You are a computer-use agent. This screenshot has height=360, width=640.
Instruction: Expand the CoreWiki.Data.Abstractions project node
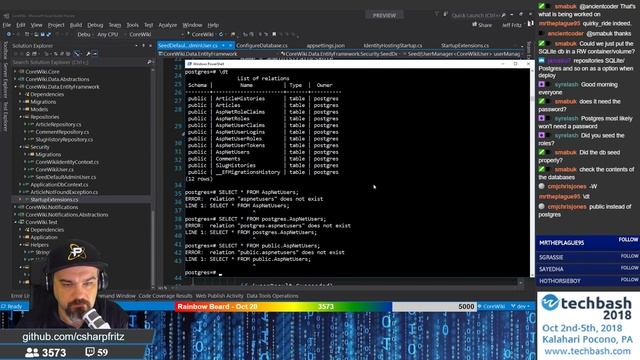tap(16, 79)
